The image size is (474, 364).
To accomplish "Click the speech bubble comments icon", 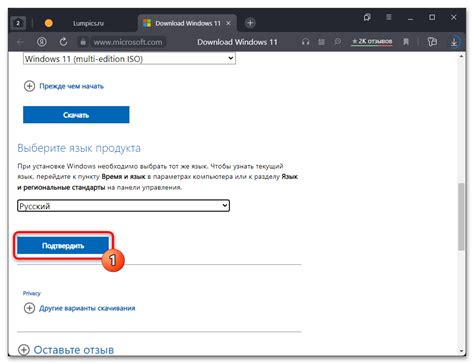I will [337, 42].
